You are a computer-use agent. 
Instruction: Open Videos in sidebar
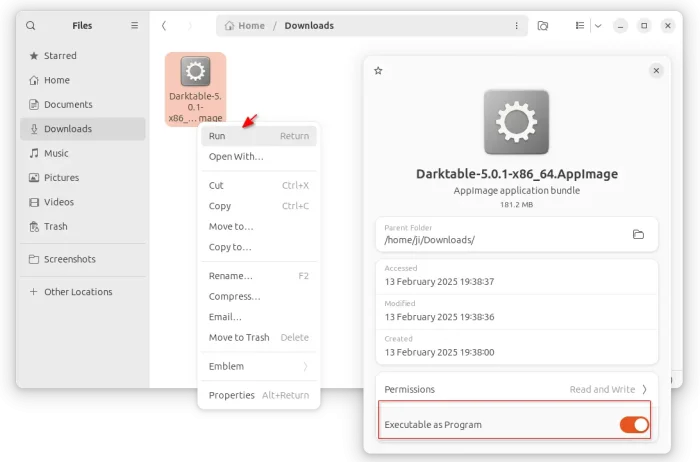tap(83, 202)
